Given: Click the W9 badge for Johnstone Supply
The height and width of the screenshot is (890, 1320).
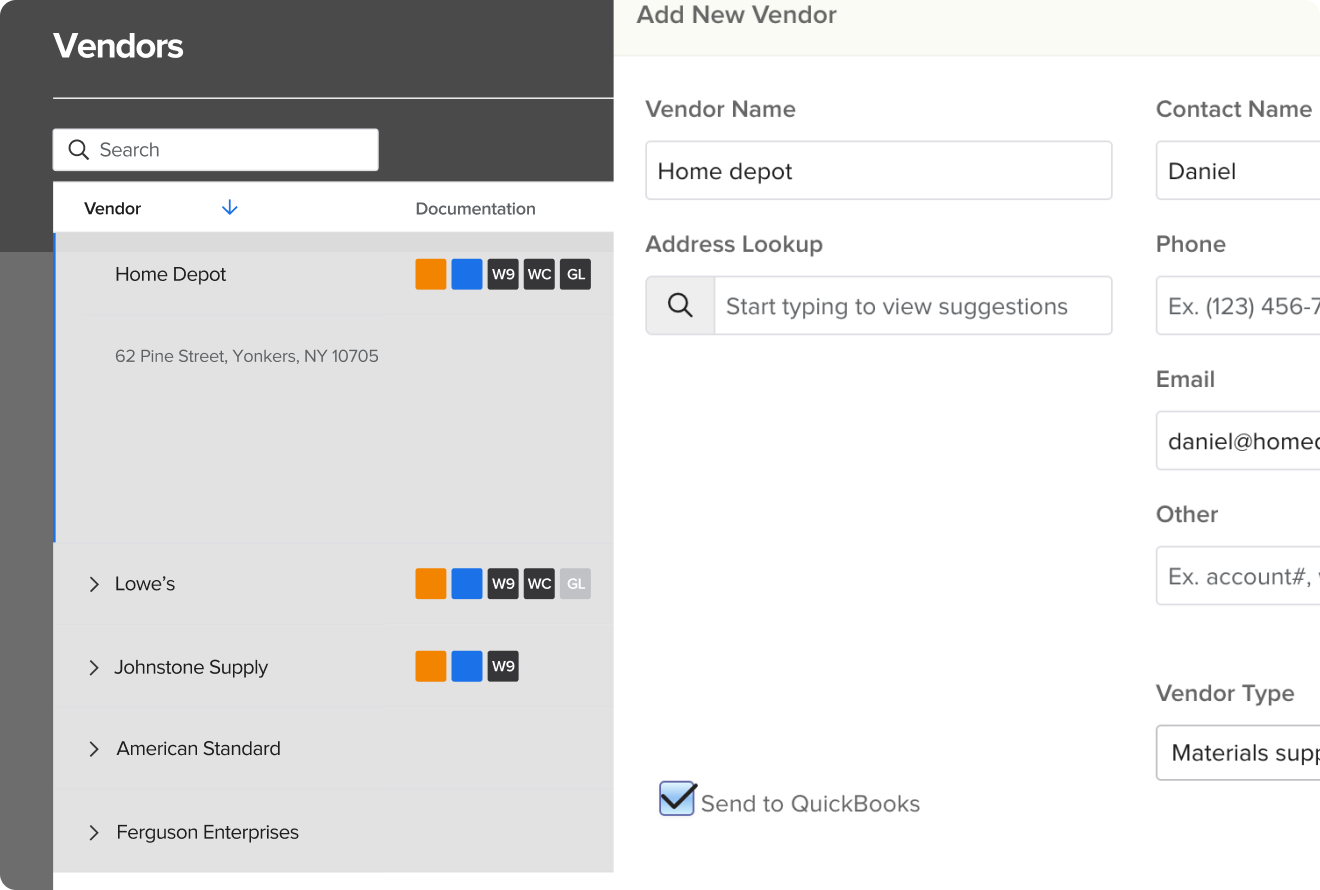Looking at the screenshot, I should [x=503, y=667].
